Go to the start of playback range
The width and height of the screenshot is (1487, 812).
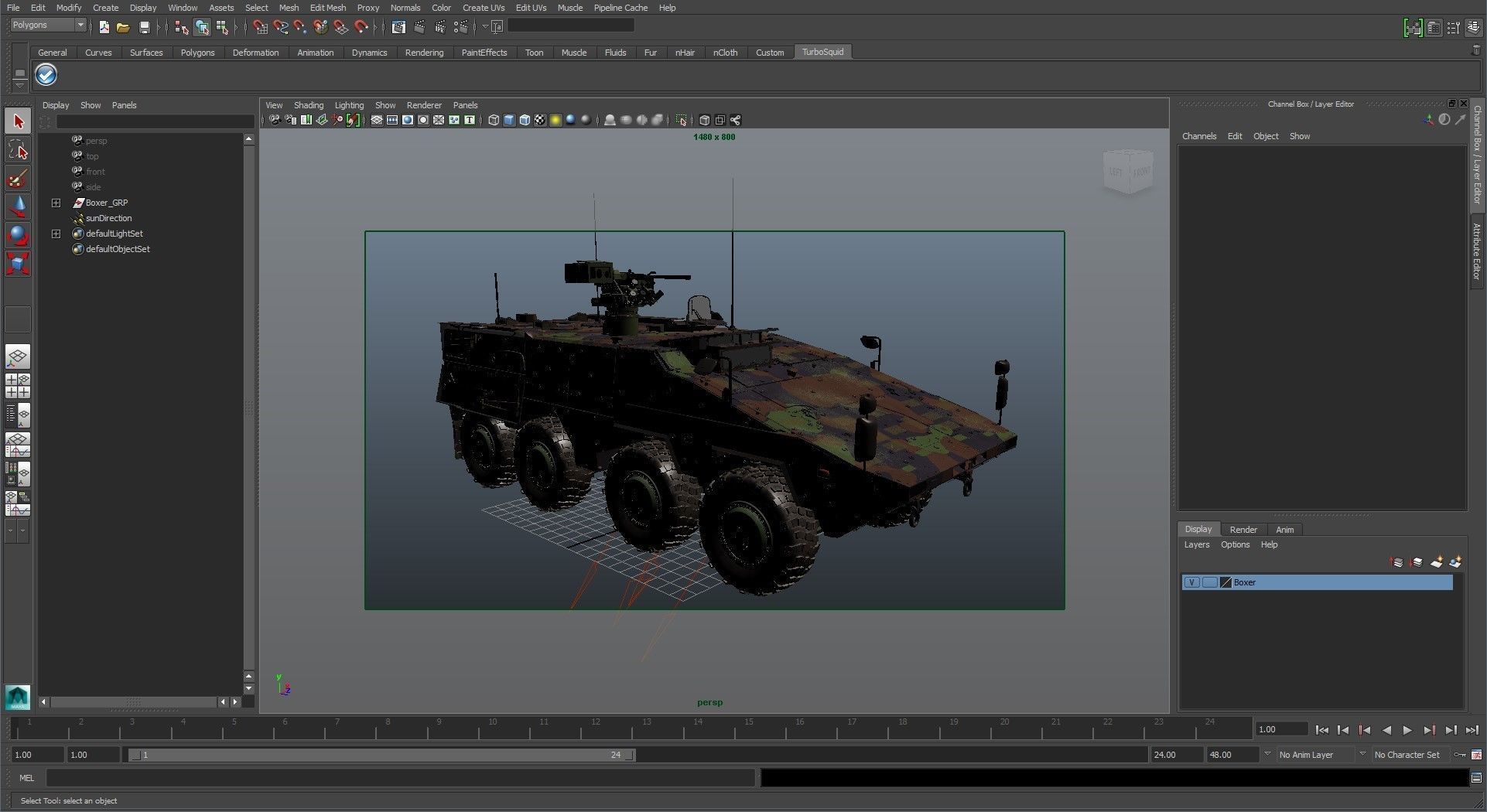coord(1322,730)
